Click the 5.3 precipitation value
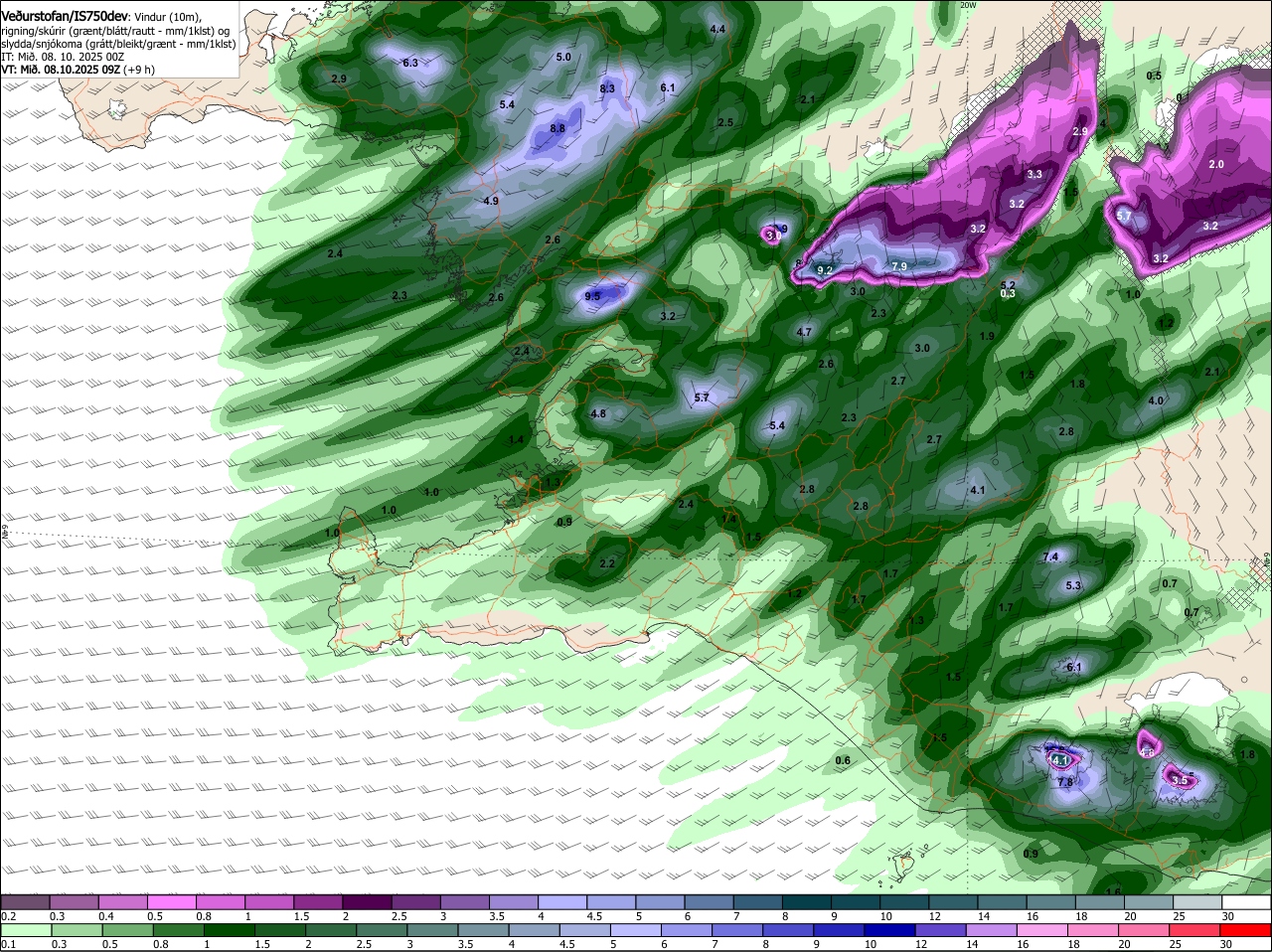Screen dimensions: 1272x952 coord(1073,585)
